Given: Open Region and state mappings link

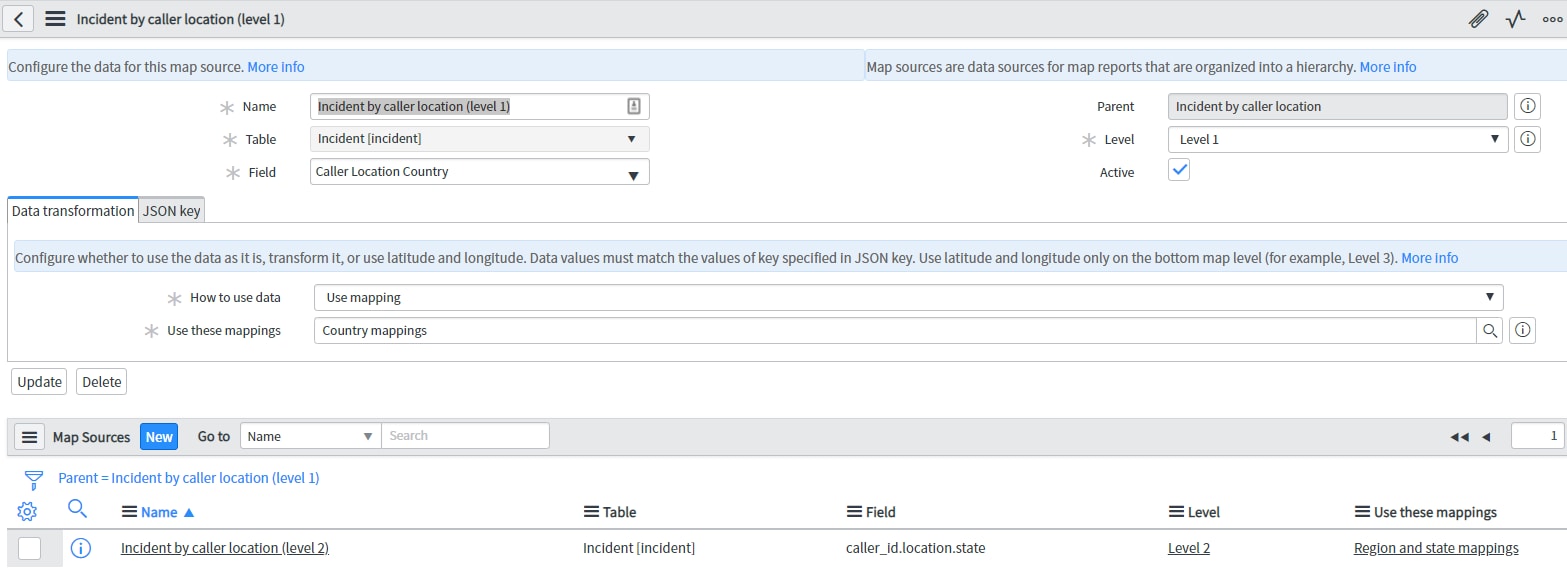Looking at the screenshot, I should [x=1436, y=548].
